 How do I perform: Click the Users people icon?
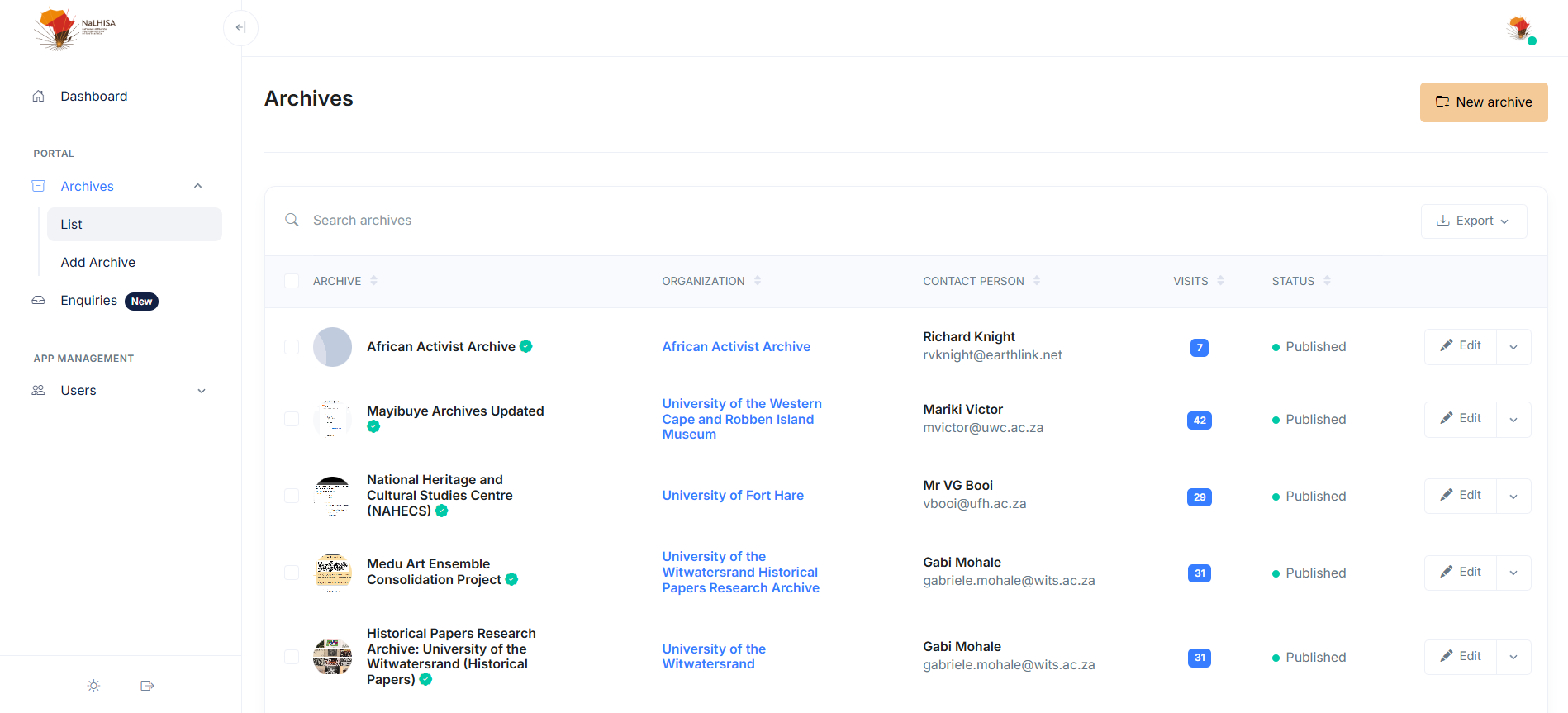[38, 390]
